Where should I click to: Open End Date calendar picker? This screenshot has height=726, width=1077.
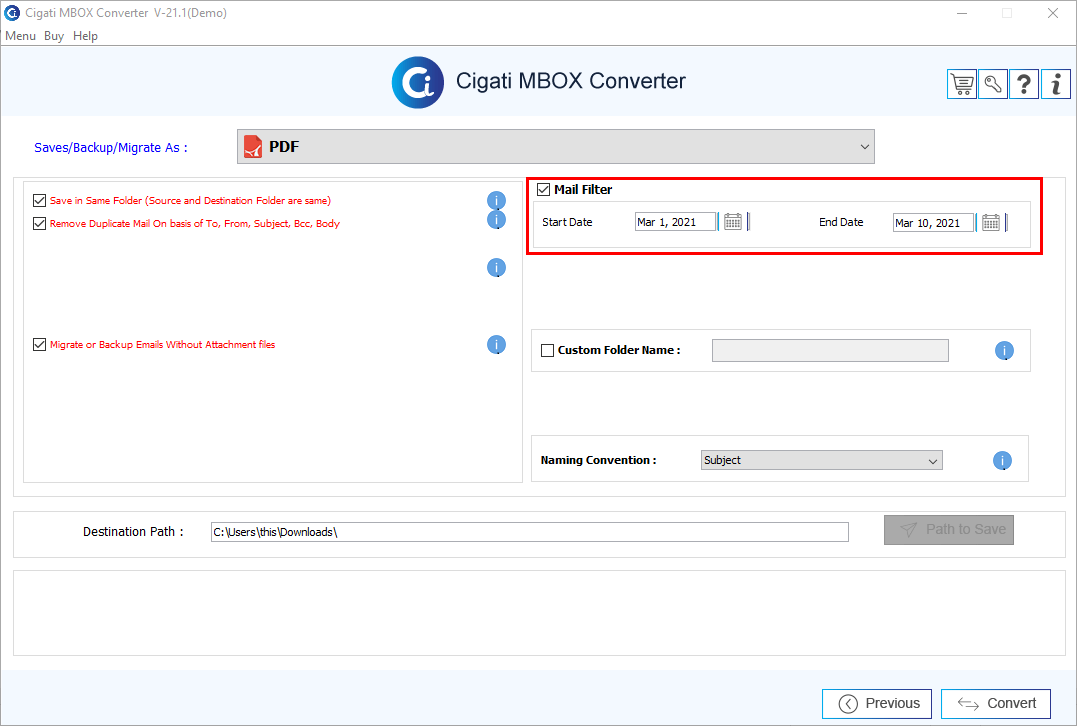pyautogui.click(x=990, y=222)
